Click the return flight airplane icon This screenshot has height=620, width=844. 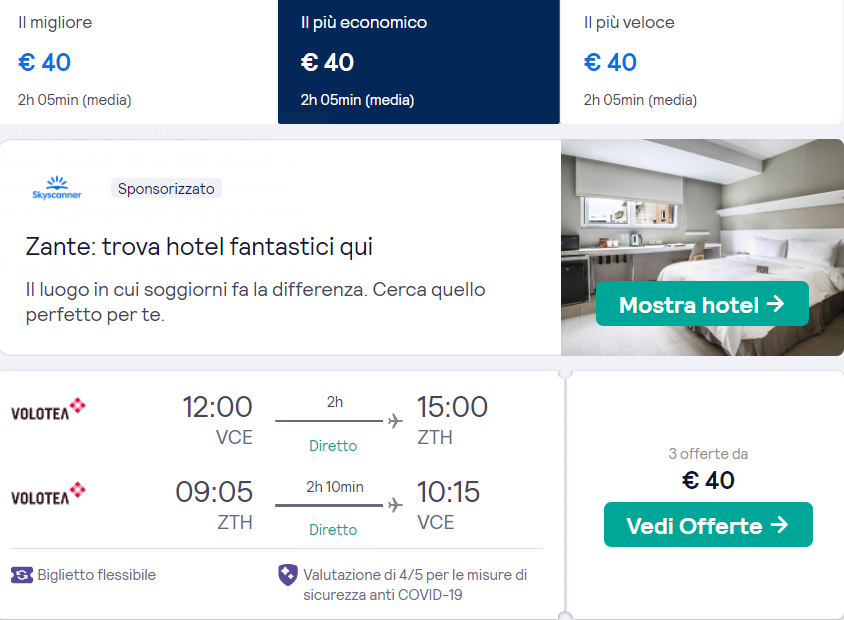point(396,505)
